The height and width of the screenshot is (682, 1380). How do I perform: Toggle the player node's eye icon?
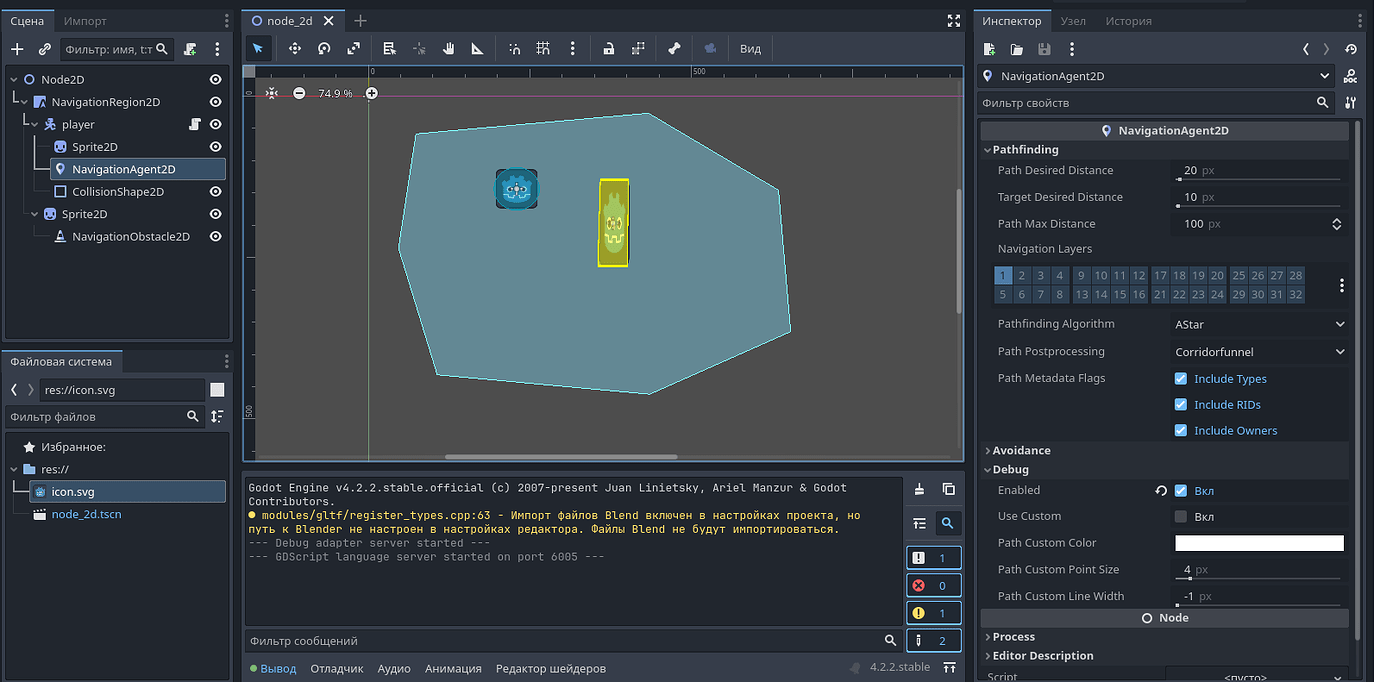(x=215, y=125)
